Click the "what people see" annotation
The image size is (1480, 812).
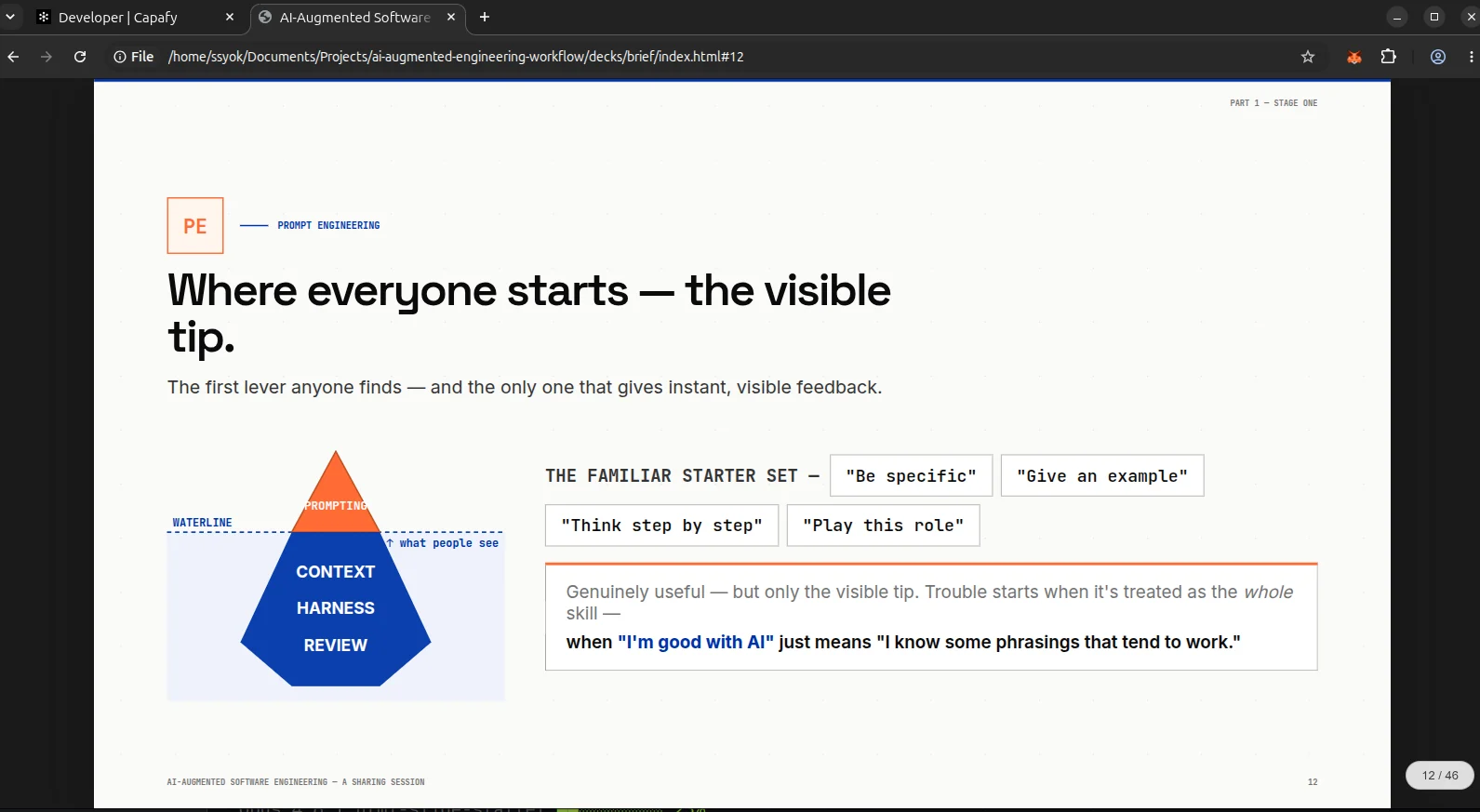pos(443,543)
